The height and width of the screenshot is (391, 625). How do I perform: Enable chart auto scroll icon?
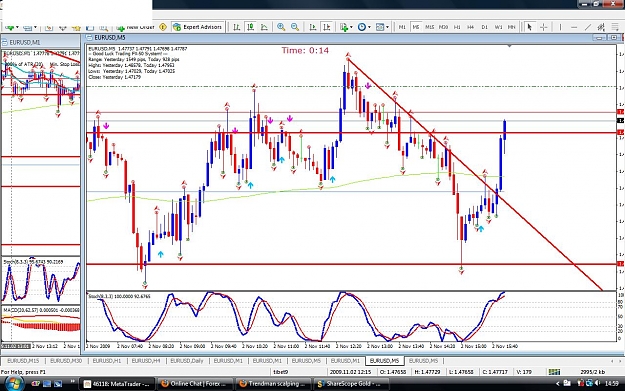[313, 27]
